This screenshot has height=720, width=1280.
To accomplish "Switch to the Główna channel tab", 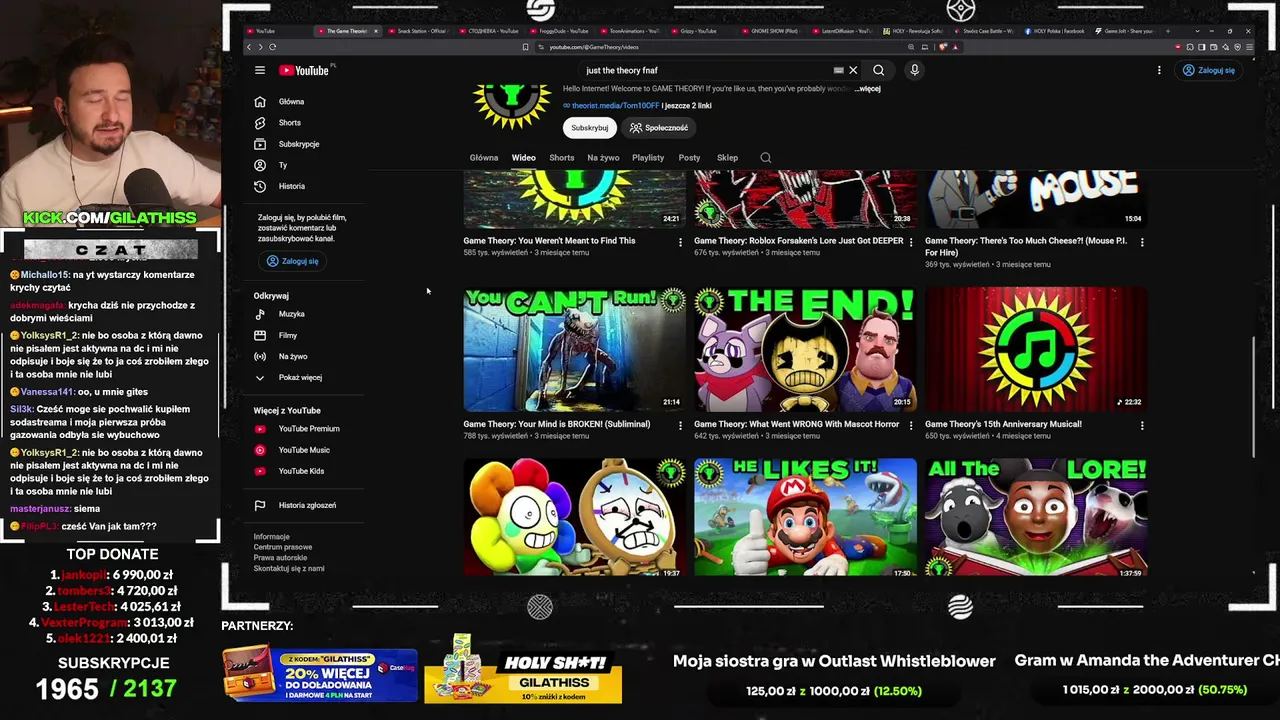I will (x=484, y=157).
